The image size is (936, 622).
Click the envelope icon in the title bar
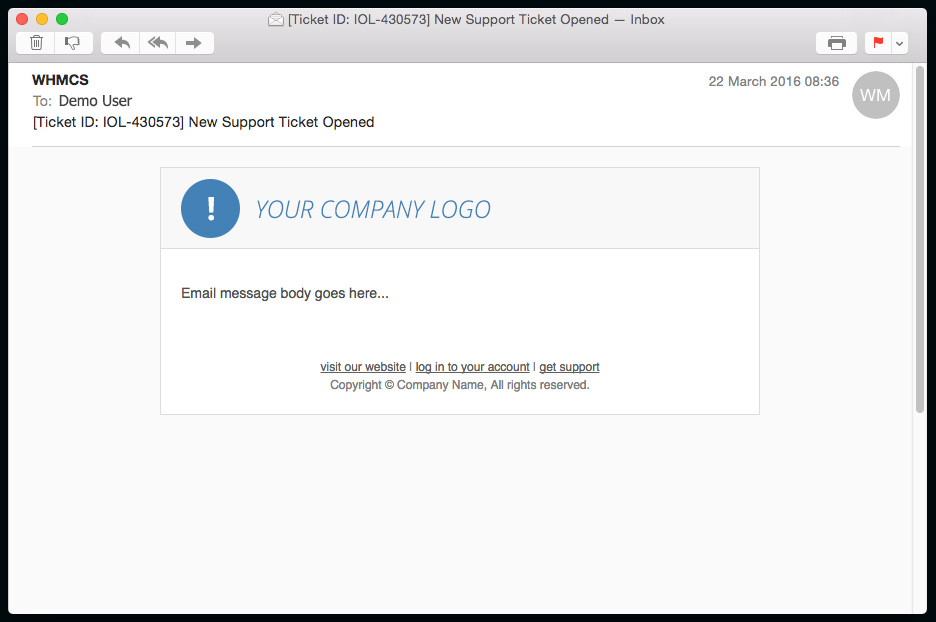click(276, 20)
